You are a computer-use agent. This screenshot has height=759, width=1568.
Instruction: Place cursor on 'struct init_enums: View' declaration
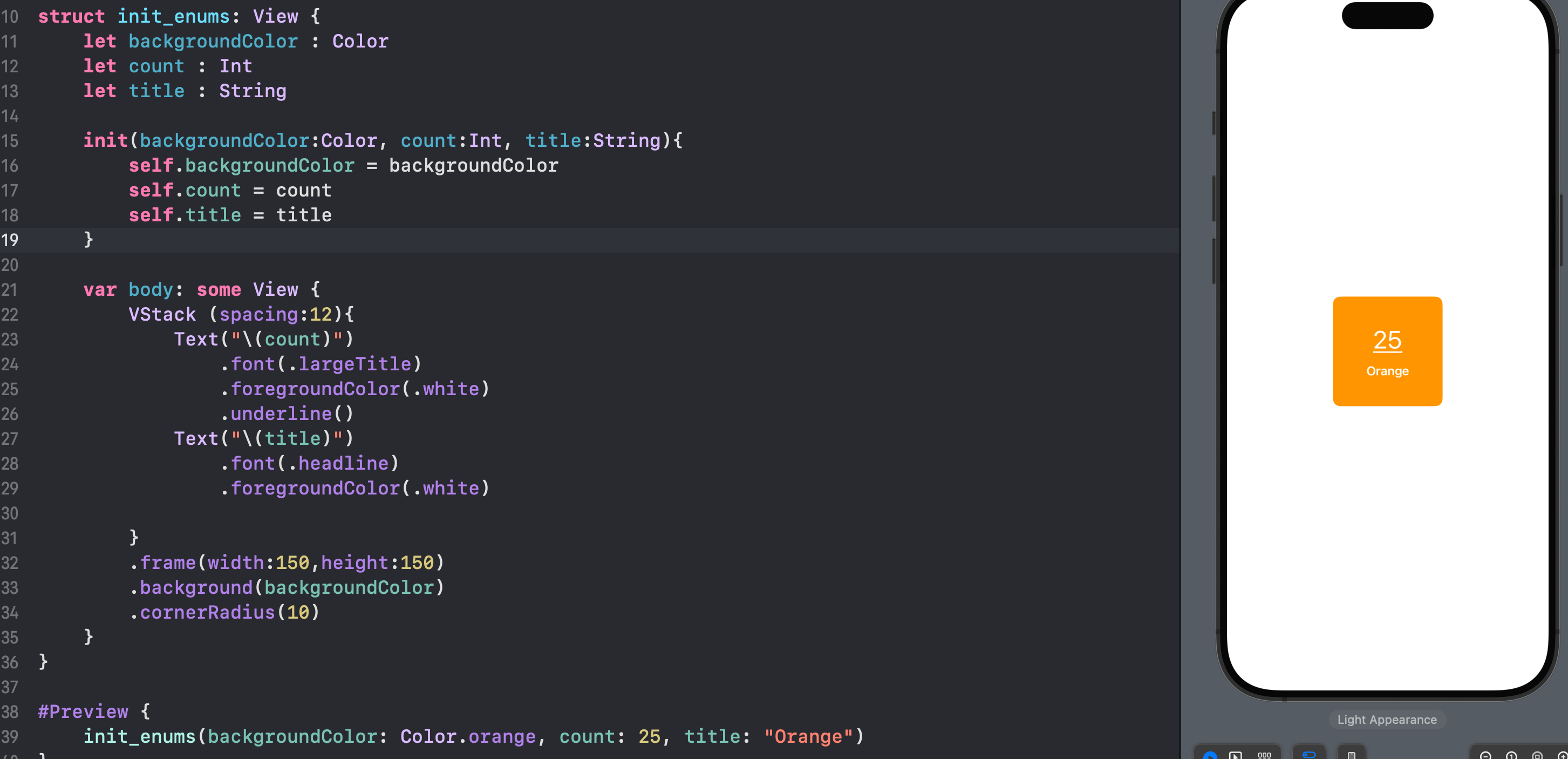[x=179, y=16]
